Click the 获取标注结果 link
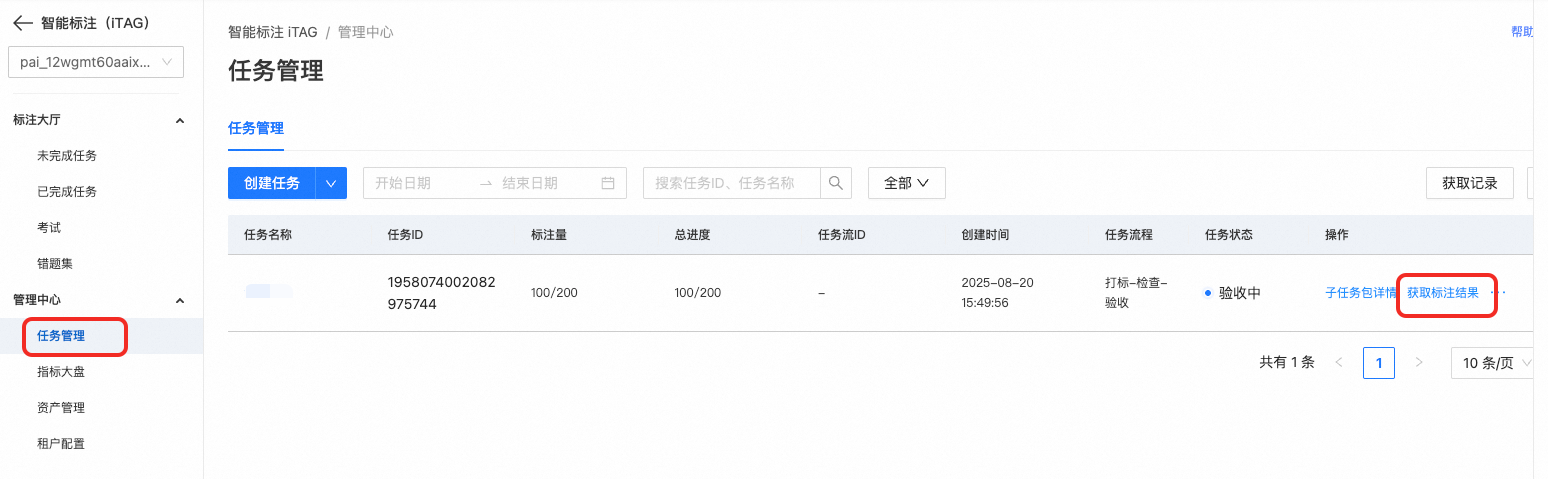1548x479 pixels. click(x=1443, y=293)
